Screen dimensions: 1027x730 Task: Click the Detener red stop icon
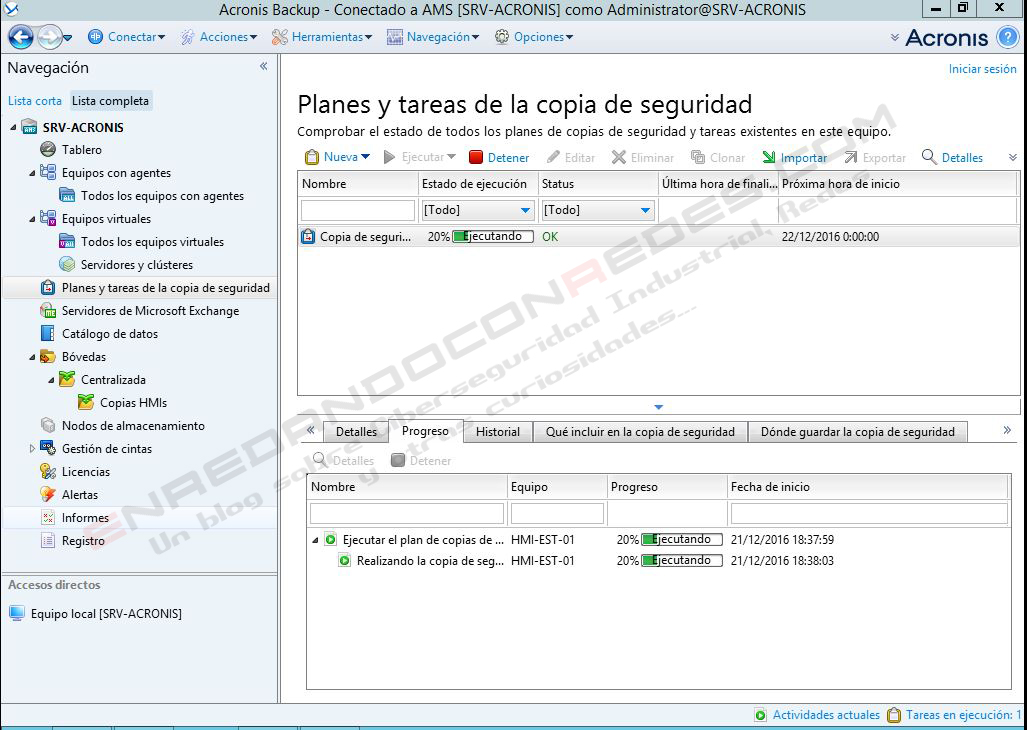coord(476,157)
